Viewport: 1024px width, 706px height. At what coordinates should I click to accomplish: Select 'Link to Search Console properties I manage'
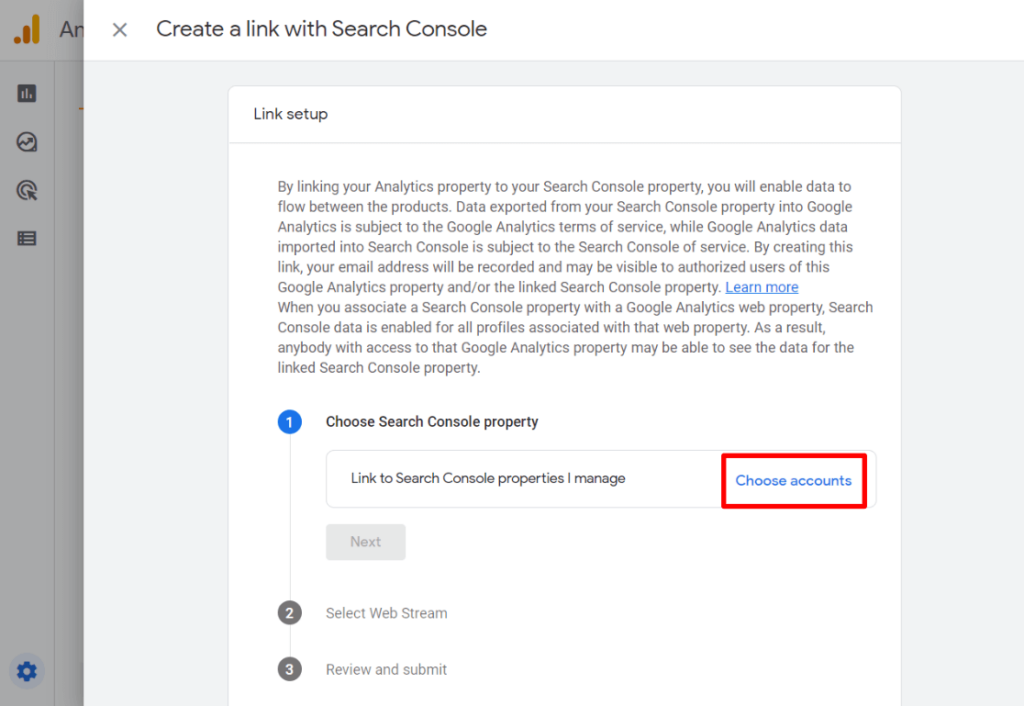pos(487,479)
